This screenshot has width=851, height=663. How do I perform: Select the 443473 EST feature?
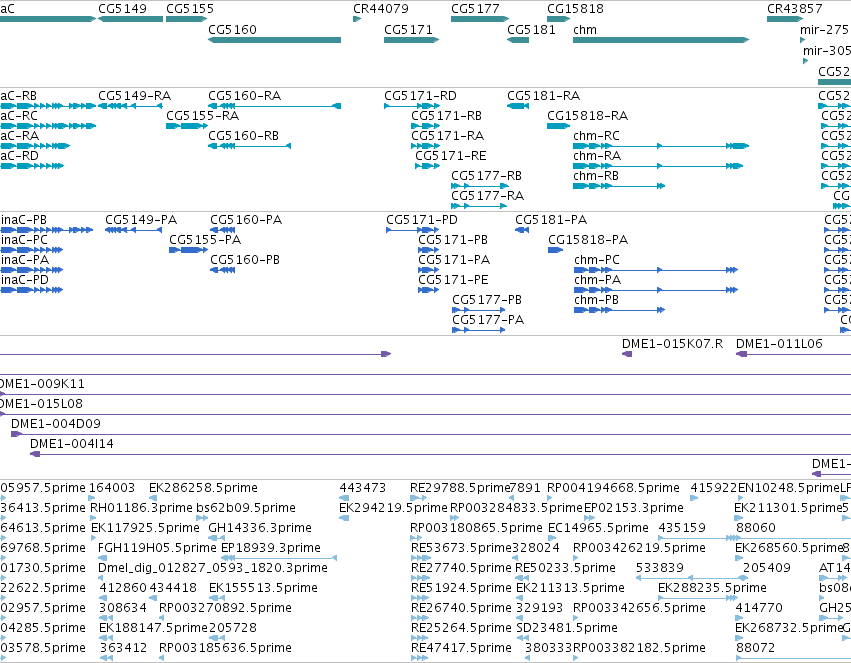coord(344,498)
